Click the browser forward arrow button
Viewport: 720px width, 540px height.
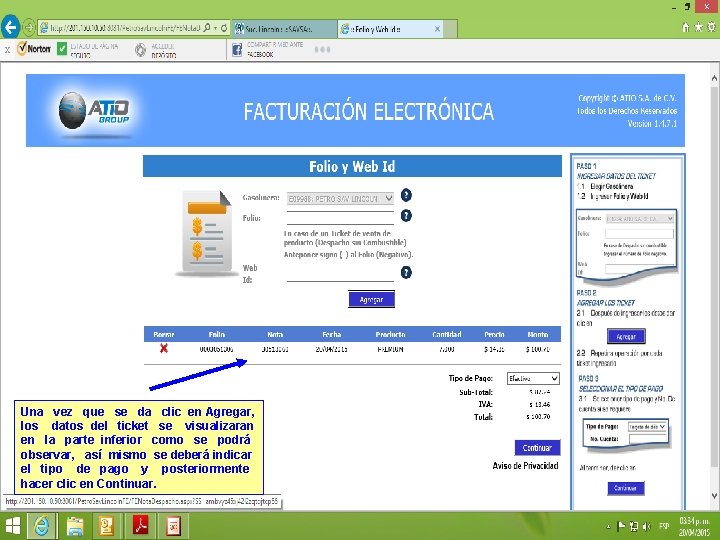(28, 28)
